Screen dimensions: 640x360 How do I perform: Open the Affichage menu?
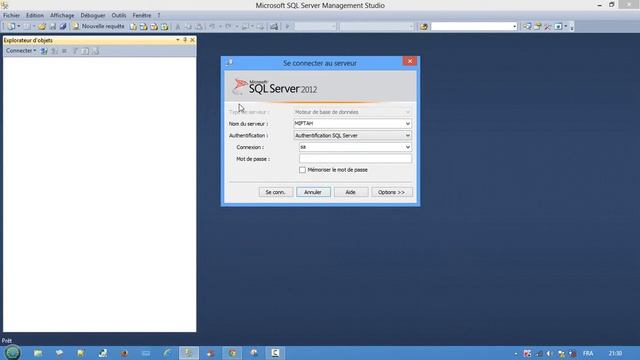point(62,16)
